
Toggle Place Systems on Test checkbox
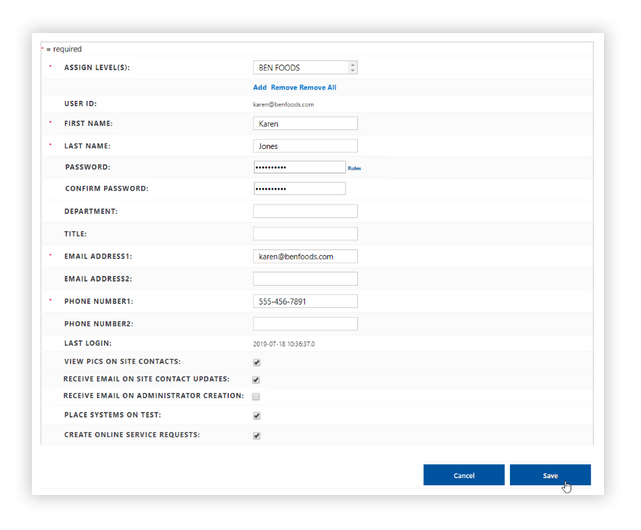[x=256, y=416]
